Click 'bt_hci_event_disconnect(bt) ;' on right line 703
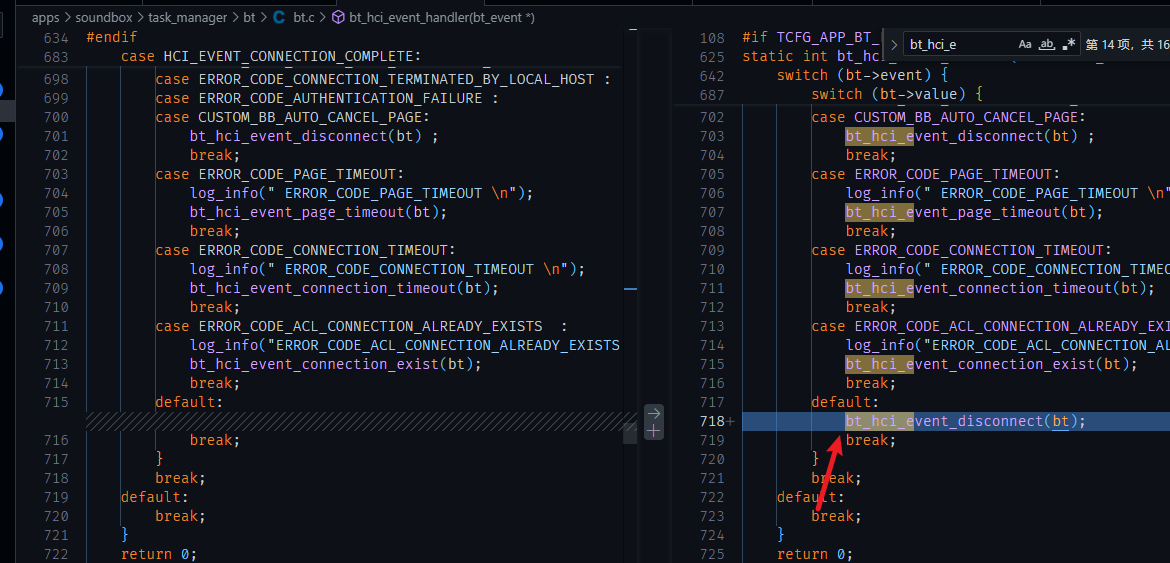The image size is (1170, 563). (970, 136)
